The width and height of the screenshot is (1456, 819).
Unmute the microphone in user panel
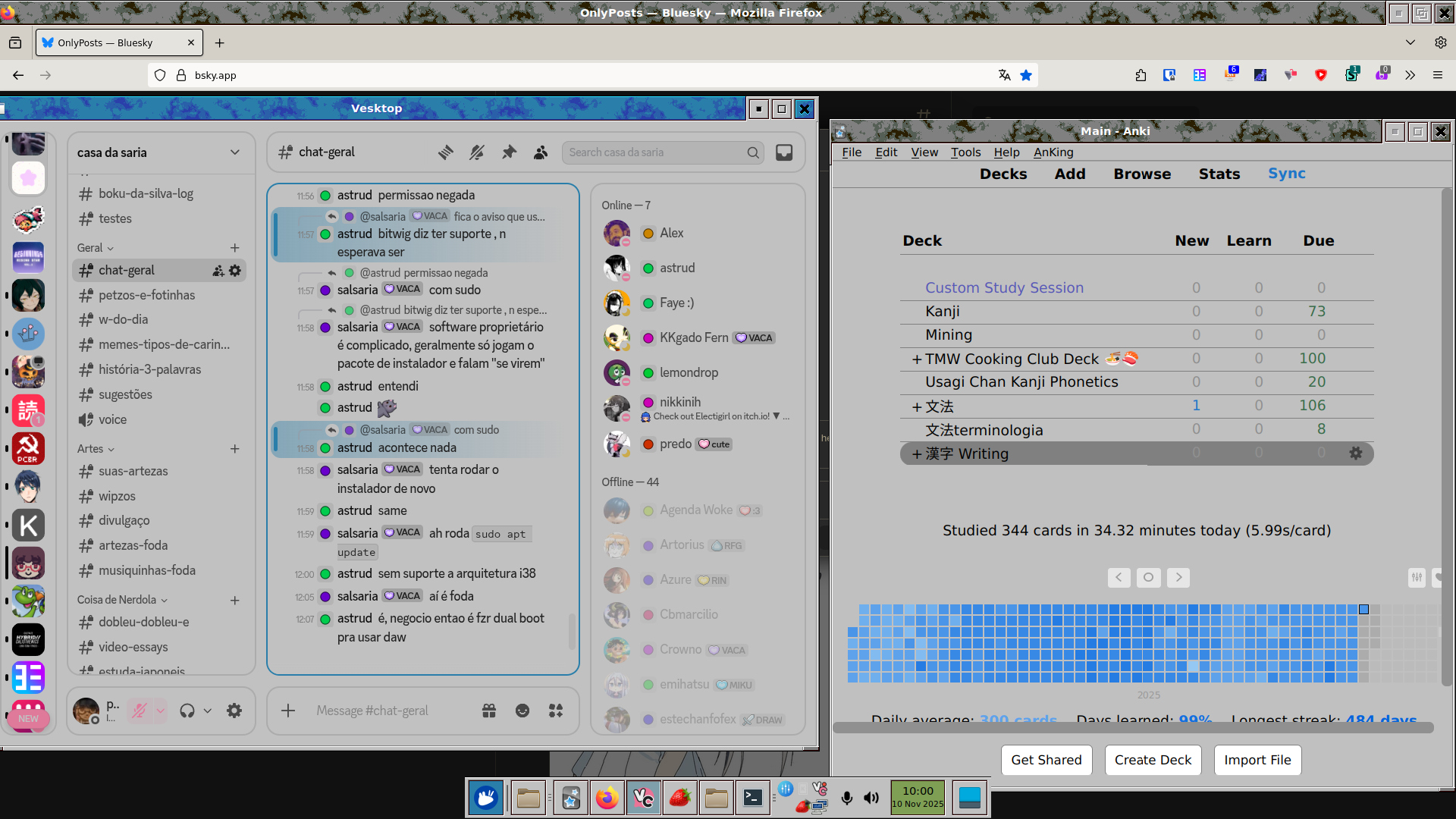[140, 711]
